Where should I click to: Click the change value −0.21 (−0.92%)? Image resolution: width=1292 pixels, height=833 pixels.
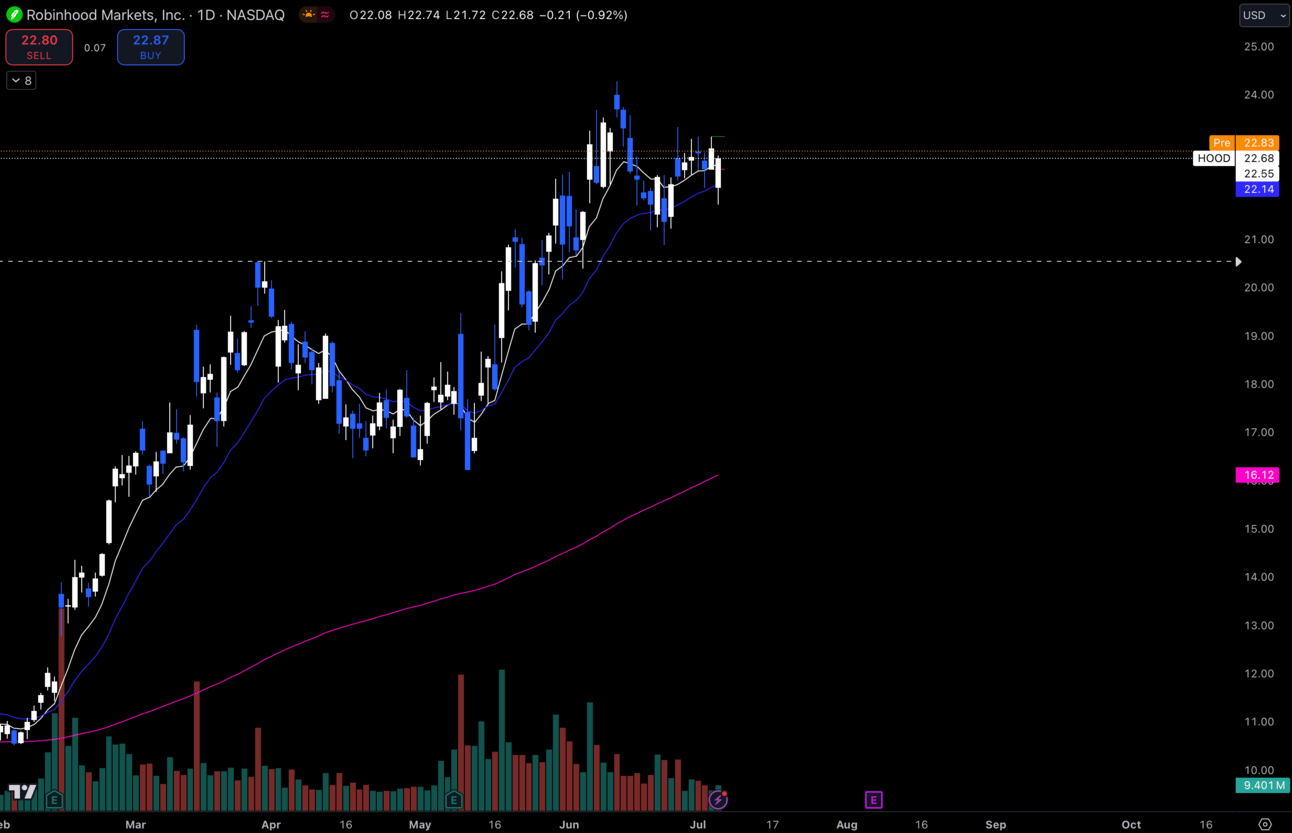(x=584, y=15)
